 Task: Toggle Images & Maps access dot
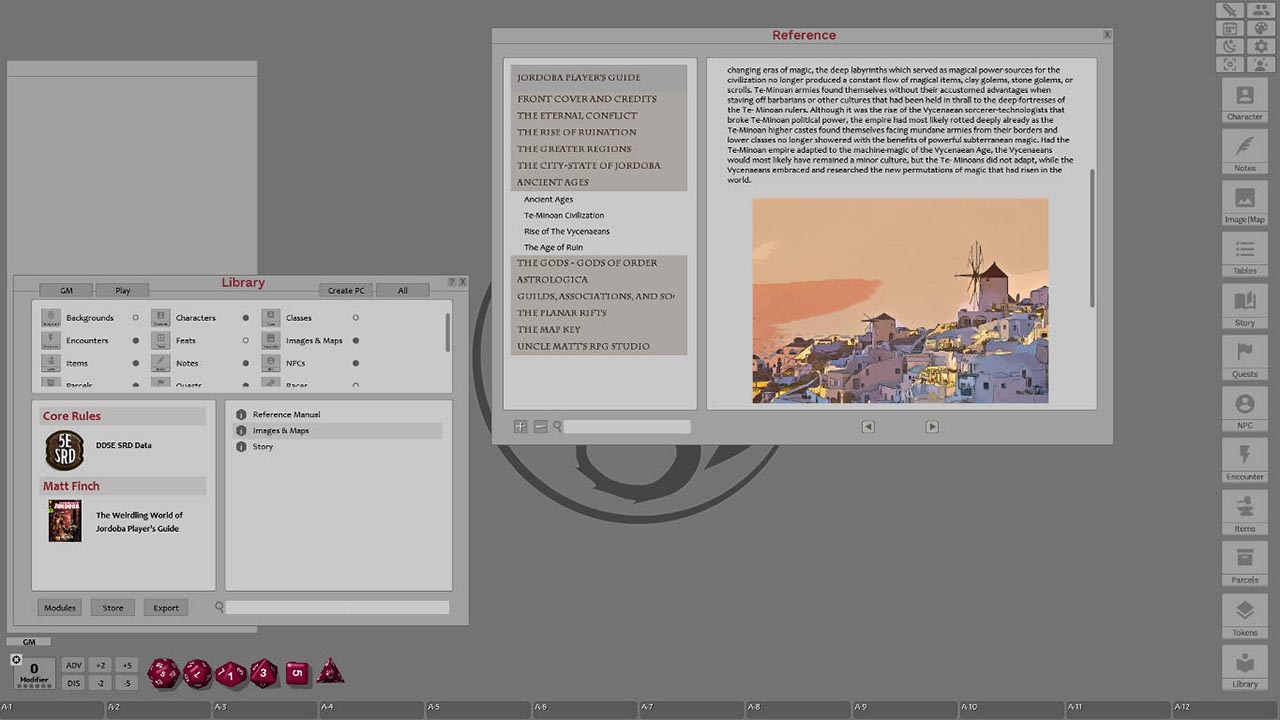(x=355, y=340)
